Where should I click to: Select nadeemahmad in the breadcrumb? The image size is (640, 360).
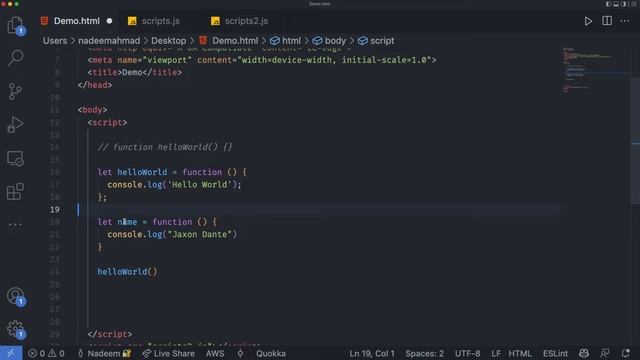click(109, 41)
